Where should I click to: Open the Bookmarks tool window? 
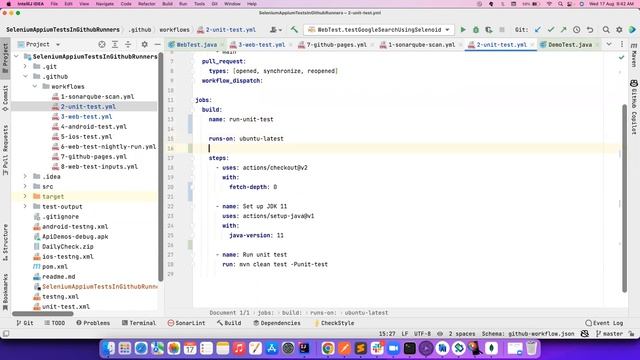pyautogui.click(x=5, y=292)
